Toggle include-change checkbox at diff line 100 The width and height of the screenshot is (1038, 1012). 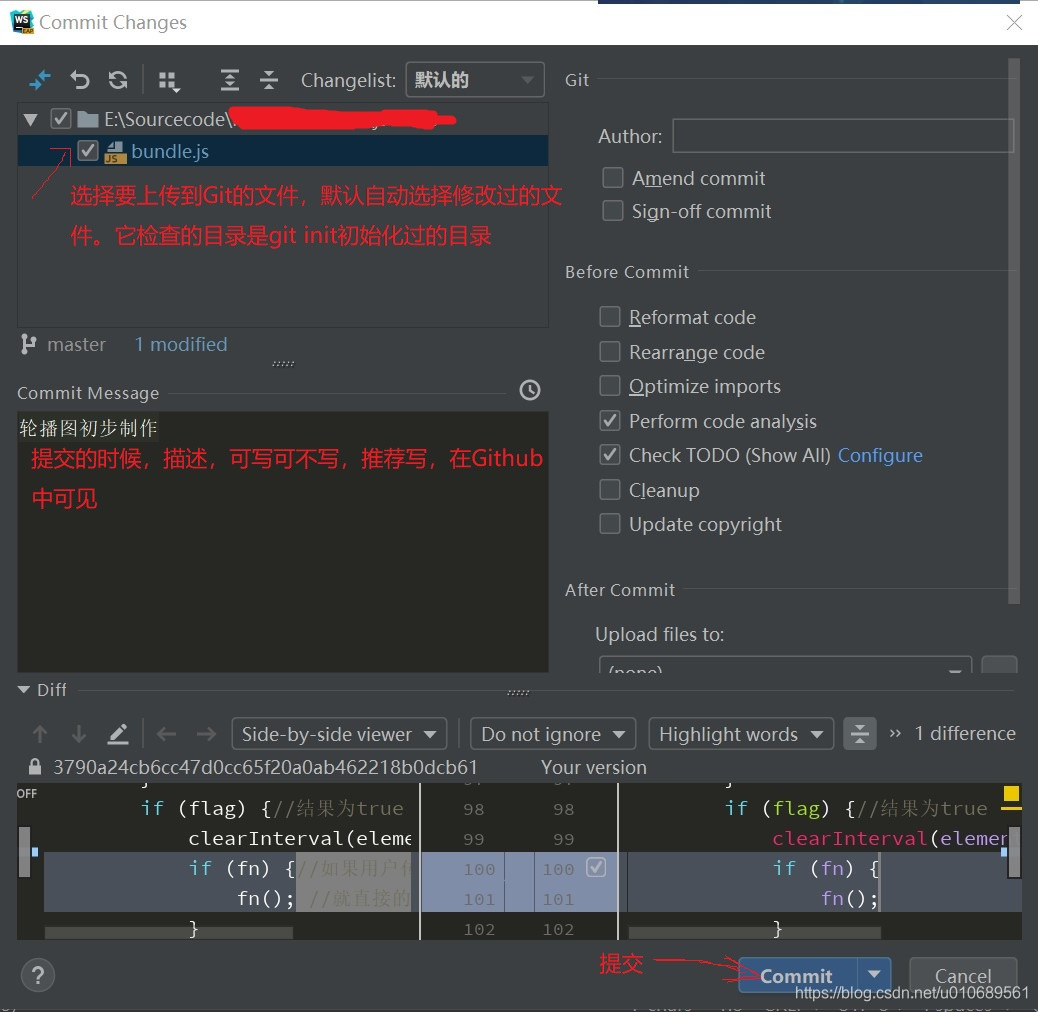596,867
